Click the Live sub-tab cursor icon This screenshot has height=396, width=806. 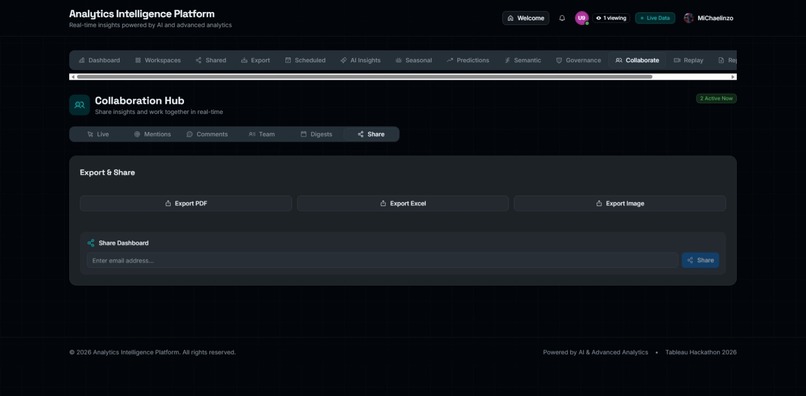[x=90, y=134]
